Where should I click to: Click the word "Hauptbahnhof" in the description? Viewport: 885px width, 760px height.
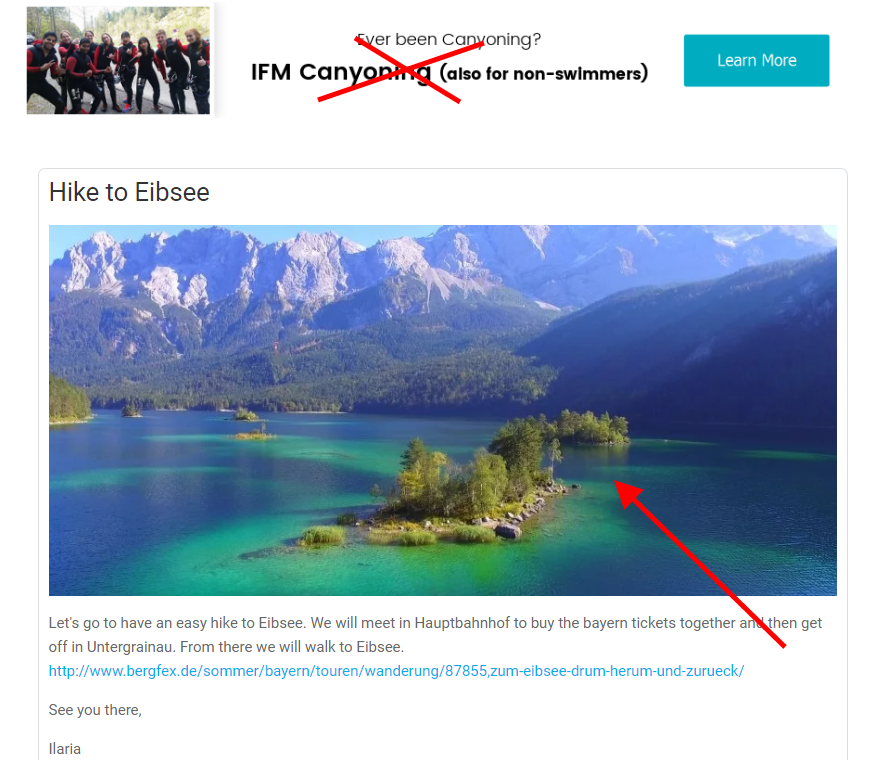tap(462, 623)
